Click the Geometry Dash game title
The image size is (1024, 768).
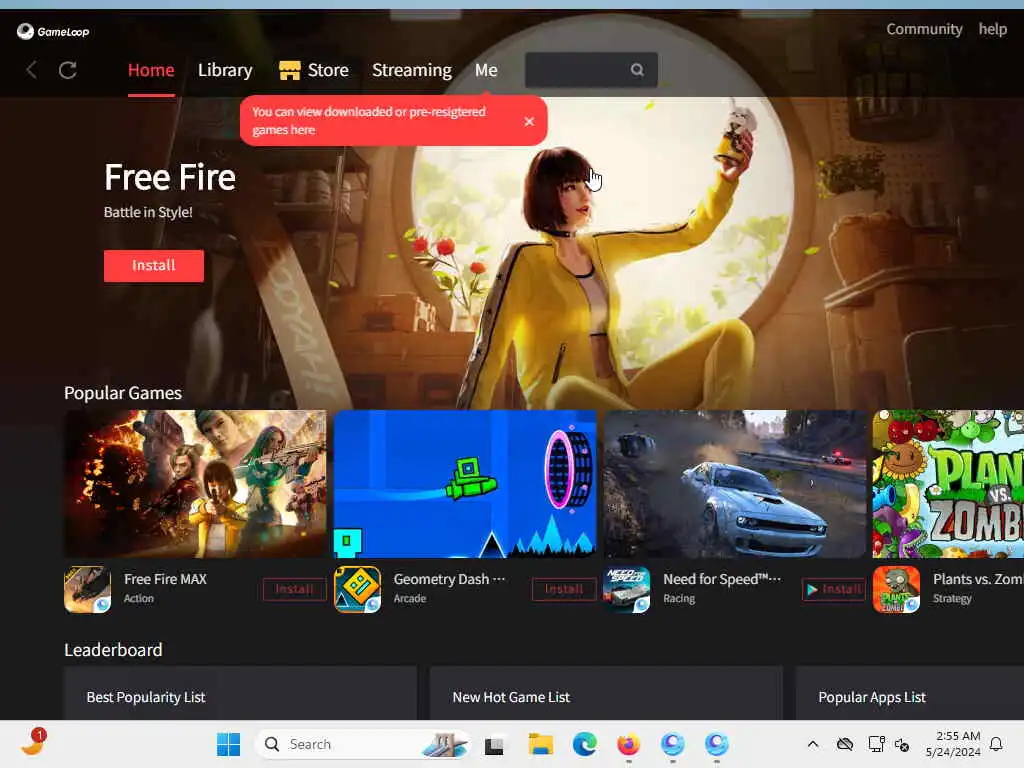(449, 579)
